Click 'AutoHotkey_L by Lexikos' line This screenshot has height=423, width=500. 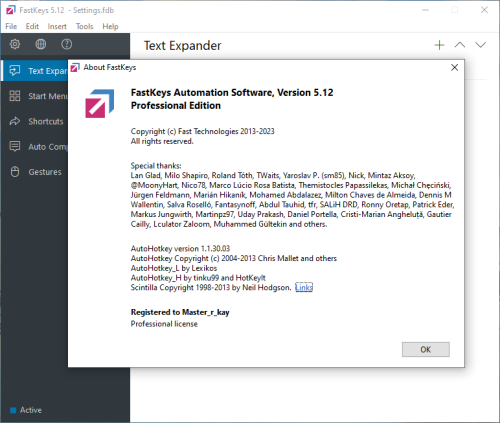click(174, 268)
